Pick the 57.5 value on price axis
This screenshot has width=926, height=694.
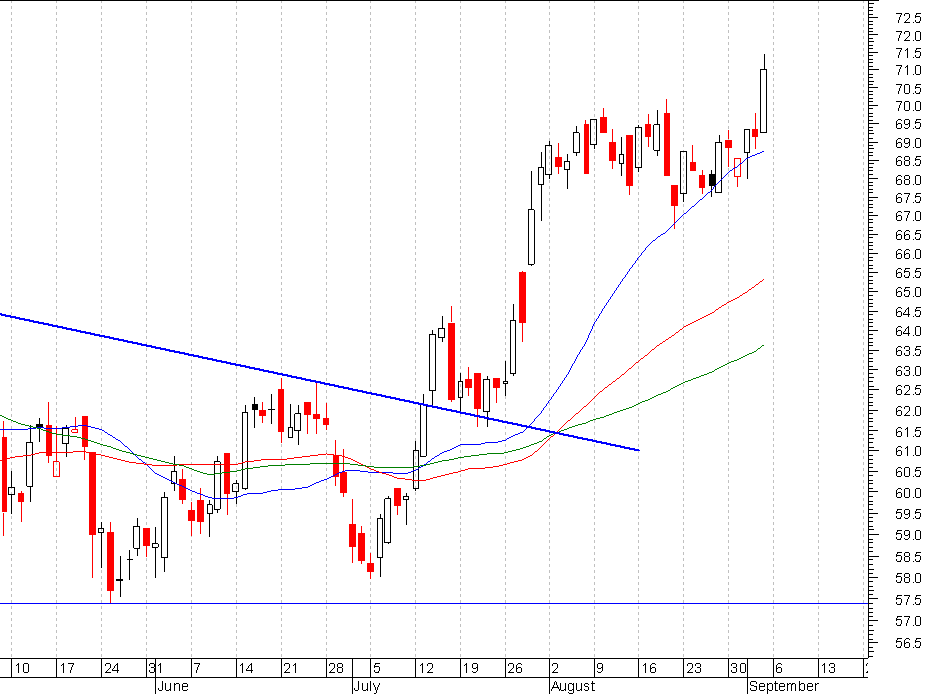[908, 601]
